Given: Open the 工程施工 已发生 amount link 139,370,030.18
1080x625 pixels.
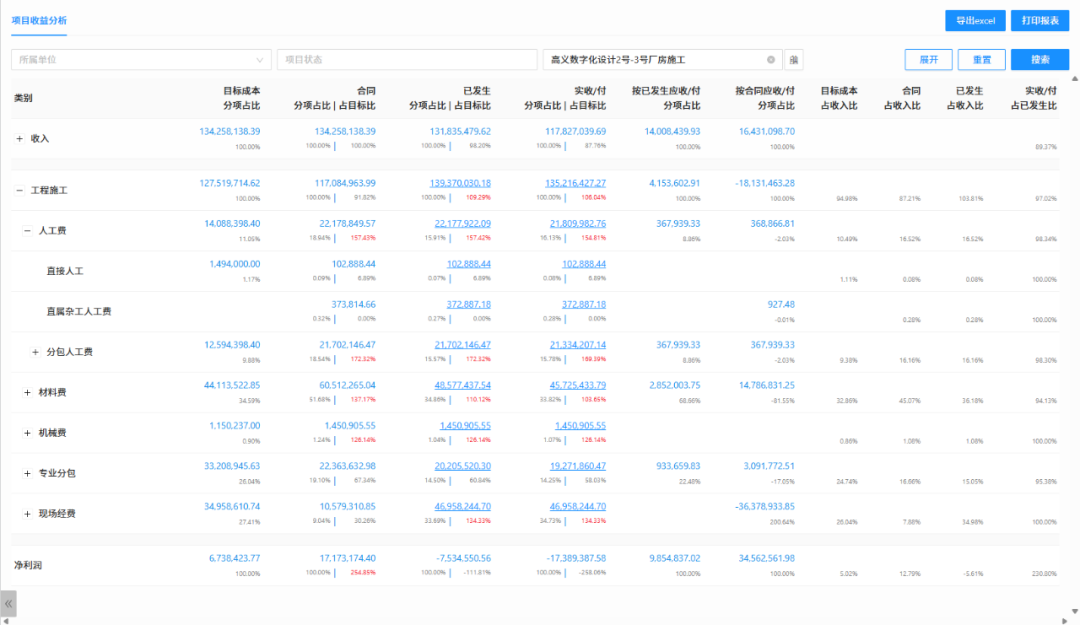Looking at the screenshot, I should pos(460,183).
